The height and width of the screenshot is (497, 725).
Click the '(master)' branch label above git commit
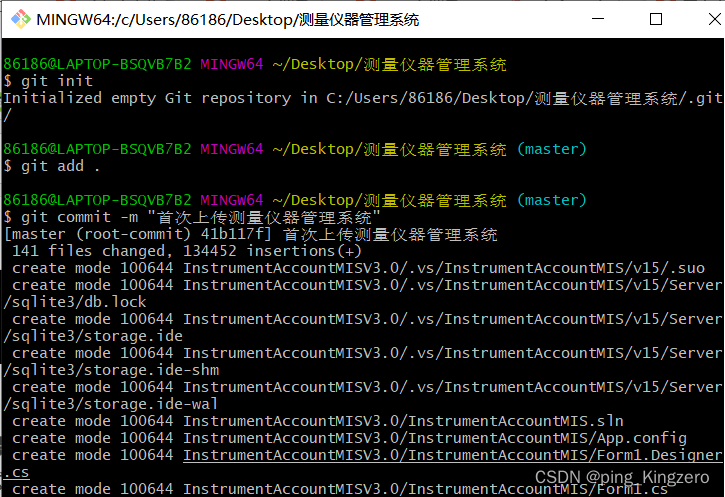pyautogui.click(x=551, y=200)
